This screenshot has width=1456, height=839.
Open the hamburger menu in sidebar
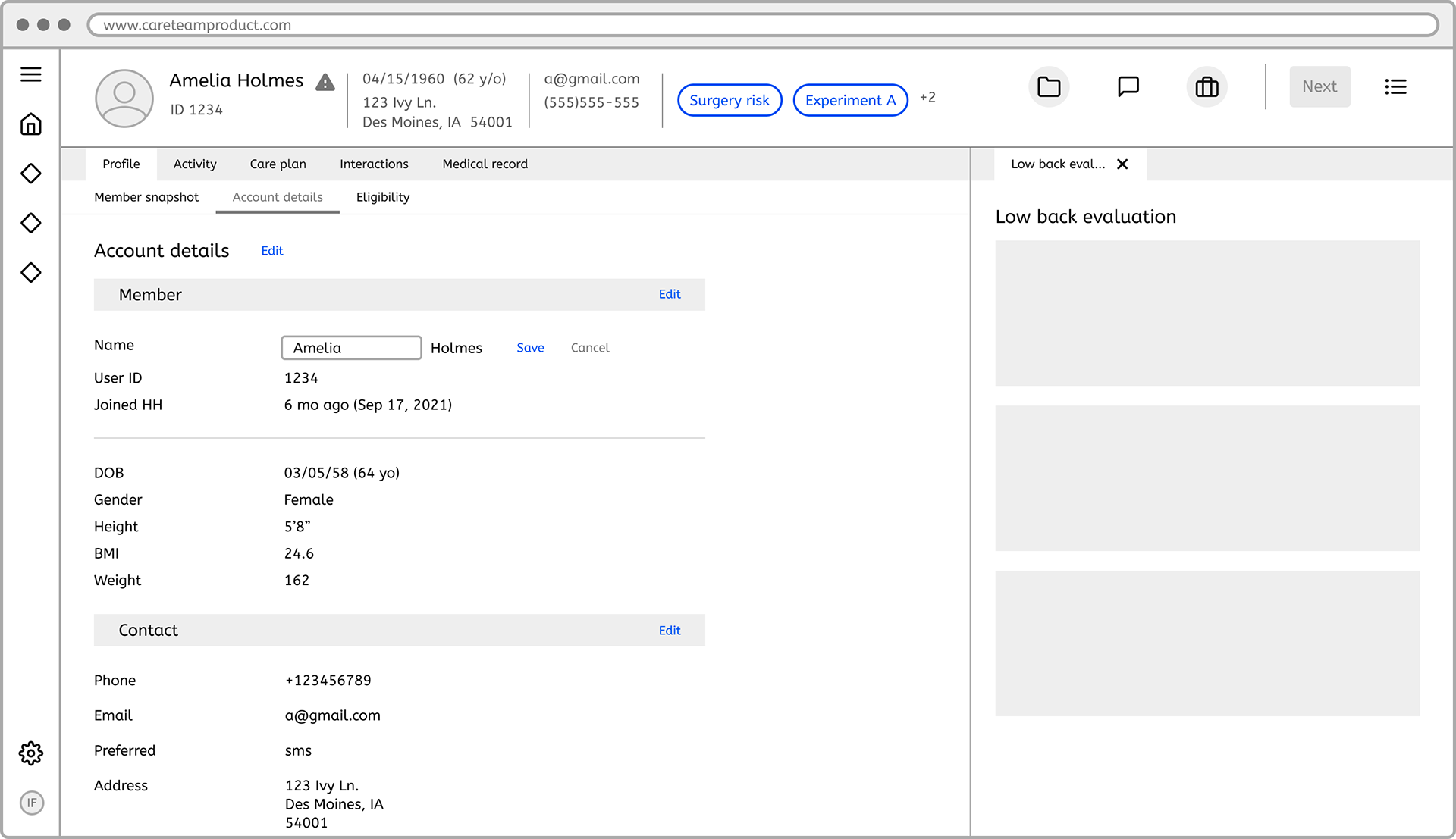[31, 74]
